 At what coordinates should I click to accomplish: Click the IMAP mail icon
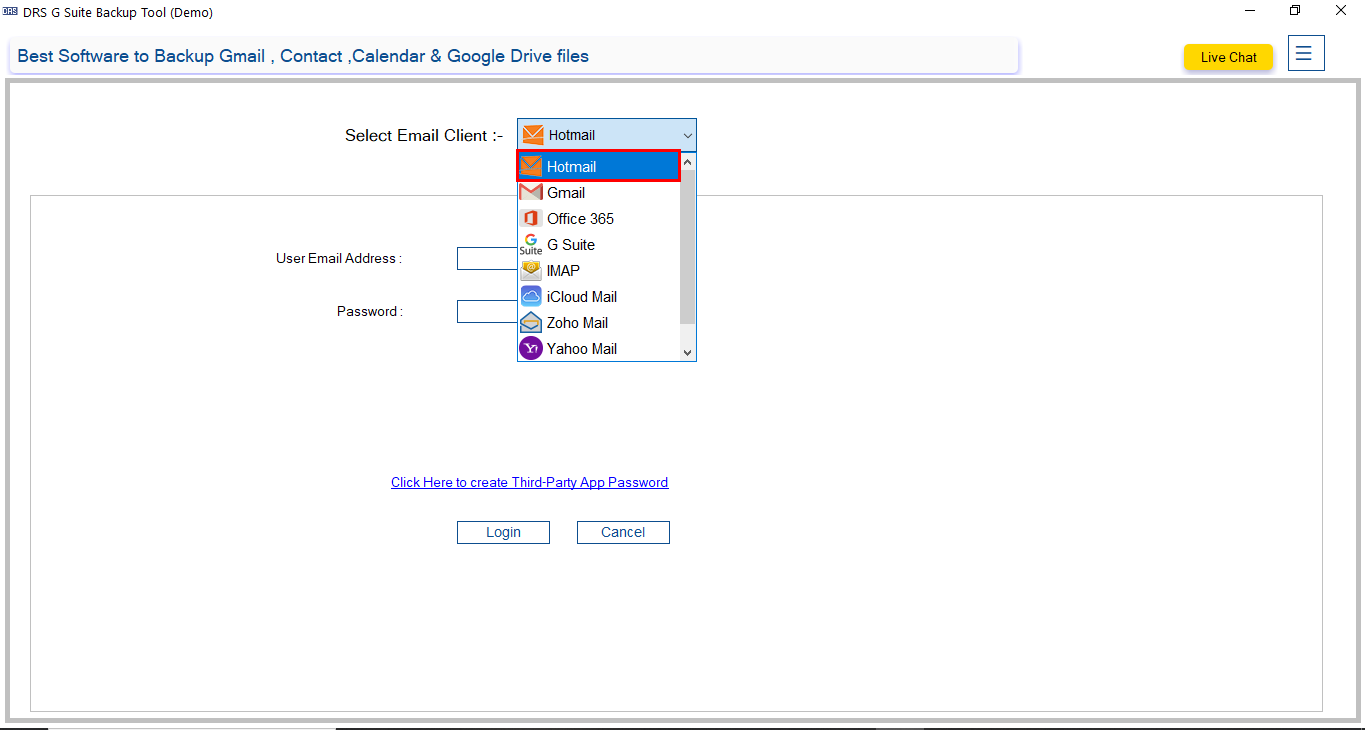pos(531,271)
